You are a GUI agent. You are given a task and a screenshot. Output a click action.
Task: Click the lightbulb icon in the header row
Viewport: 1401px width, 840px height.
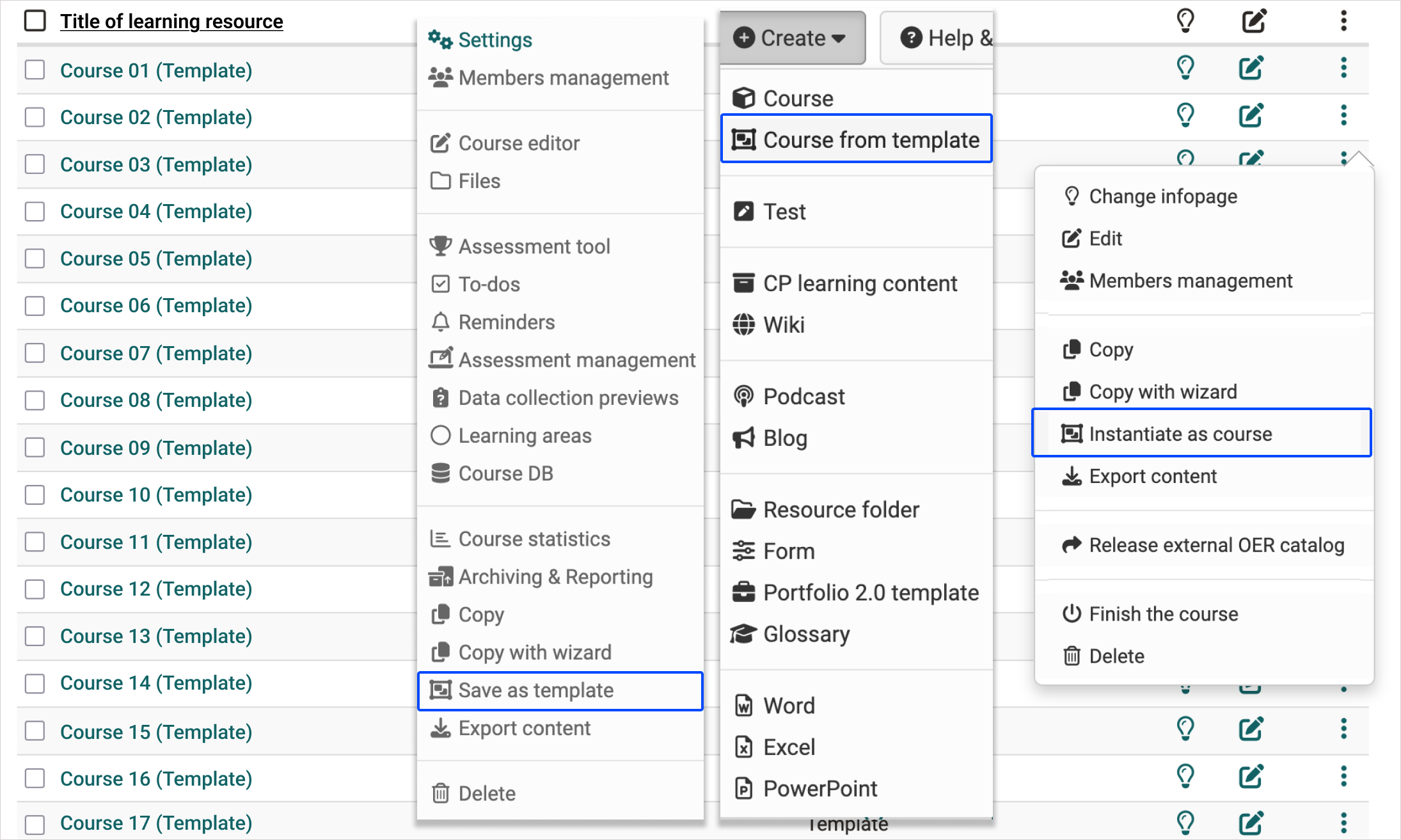pos(1185,20)
